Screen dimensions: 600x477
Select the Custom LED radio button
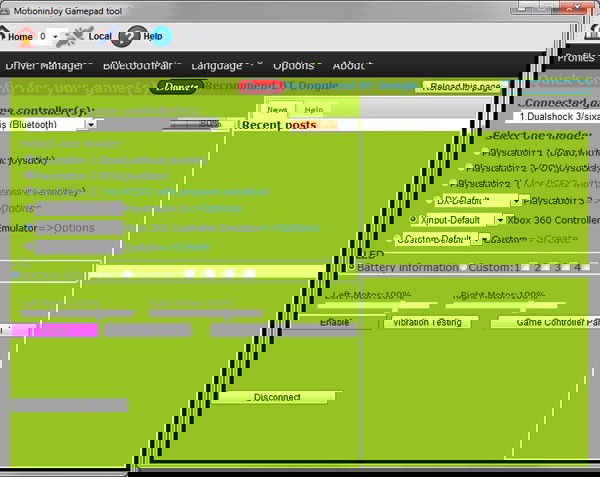coord(463,267)
